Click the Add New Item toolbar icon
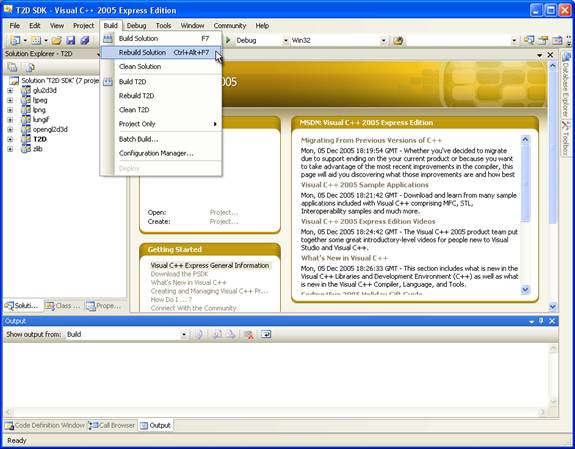 [x=36, y=40]
